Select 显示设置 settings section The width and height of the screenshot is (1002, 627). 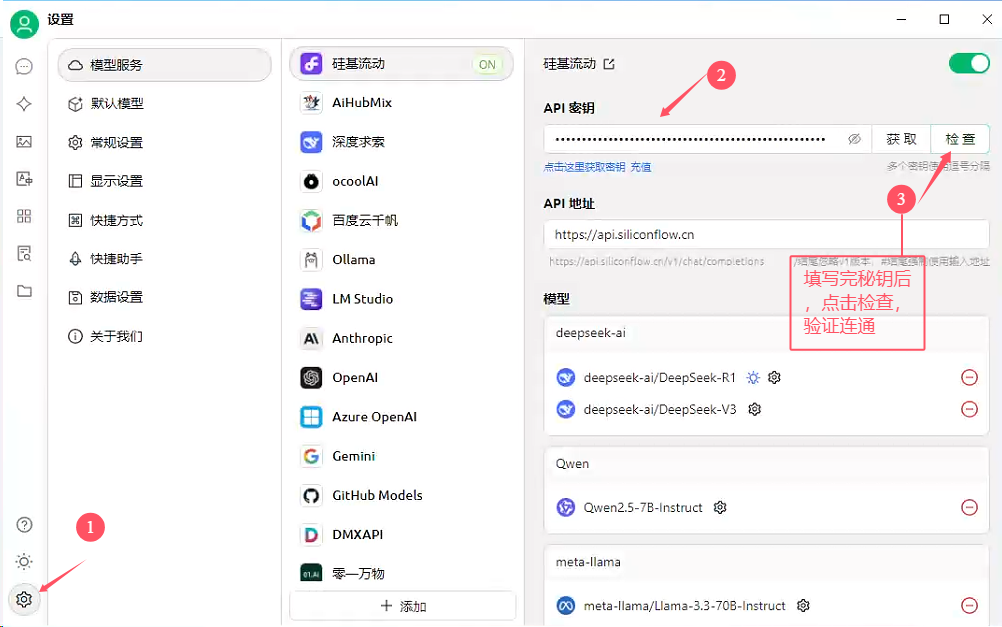click(165, 181)
